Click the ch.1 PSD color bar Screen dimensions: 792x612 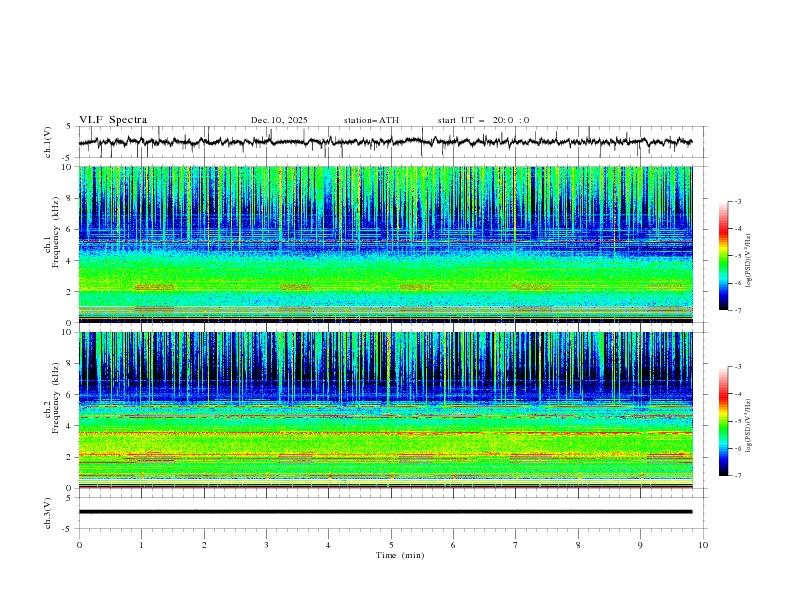(723, 256)
